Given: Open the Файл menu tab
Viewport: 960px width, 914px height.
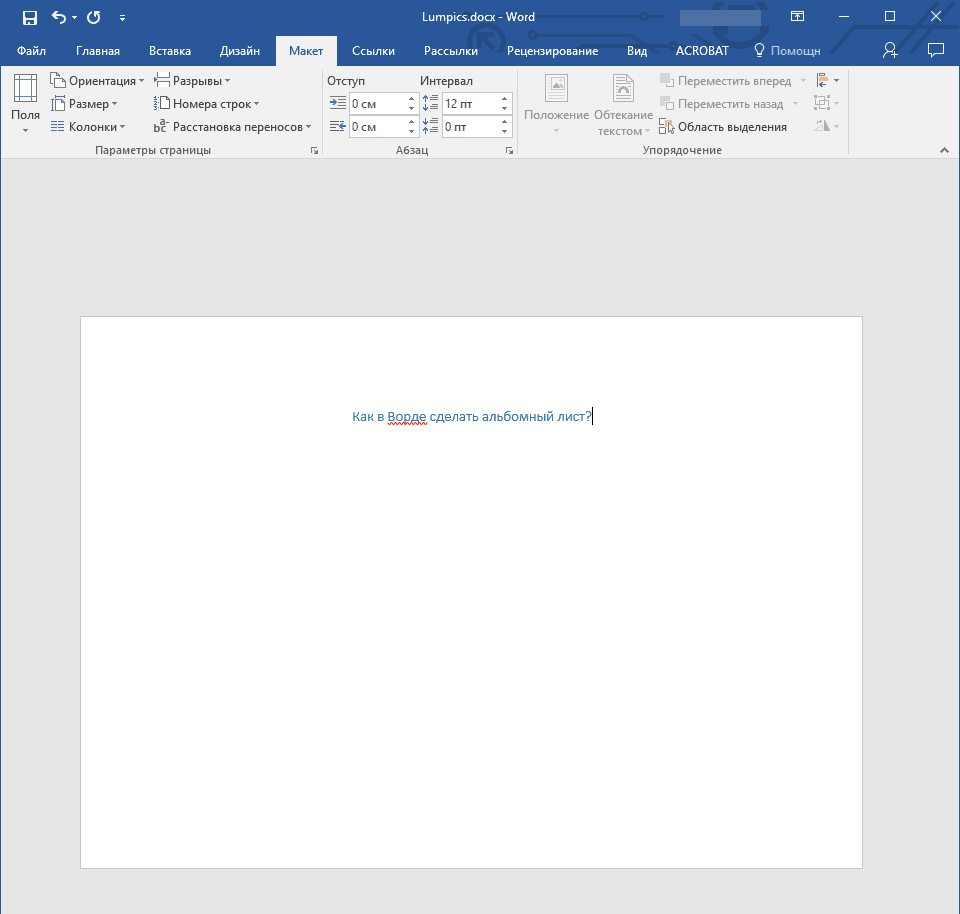Looking at the screenshot, I should tap(31, 50).
